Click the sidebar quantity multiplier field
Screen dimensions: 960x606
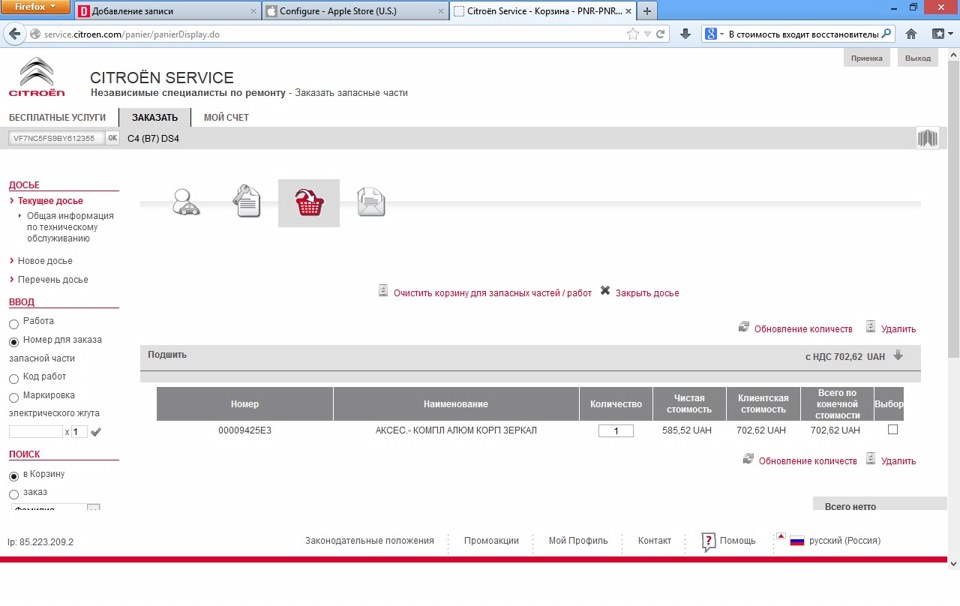tap(79, 432)
